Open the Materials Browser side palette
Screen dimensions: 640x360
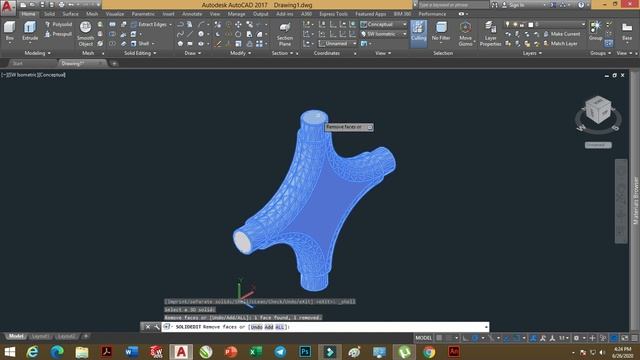pyautogui.click(x=636, y=200)
